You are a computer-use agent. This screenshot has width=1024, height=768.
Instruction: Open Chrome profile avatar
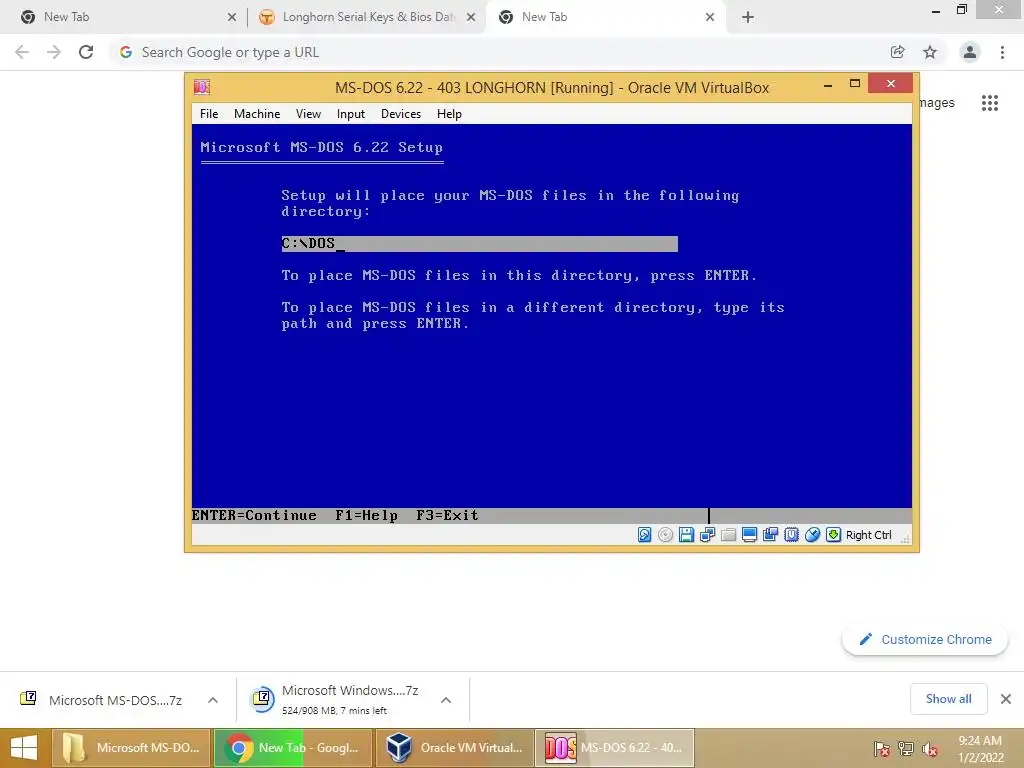[x=970, y=52]
